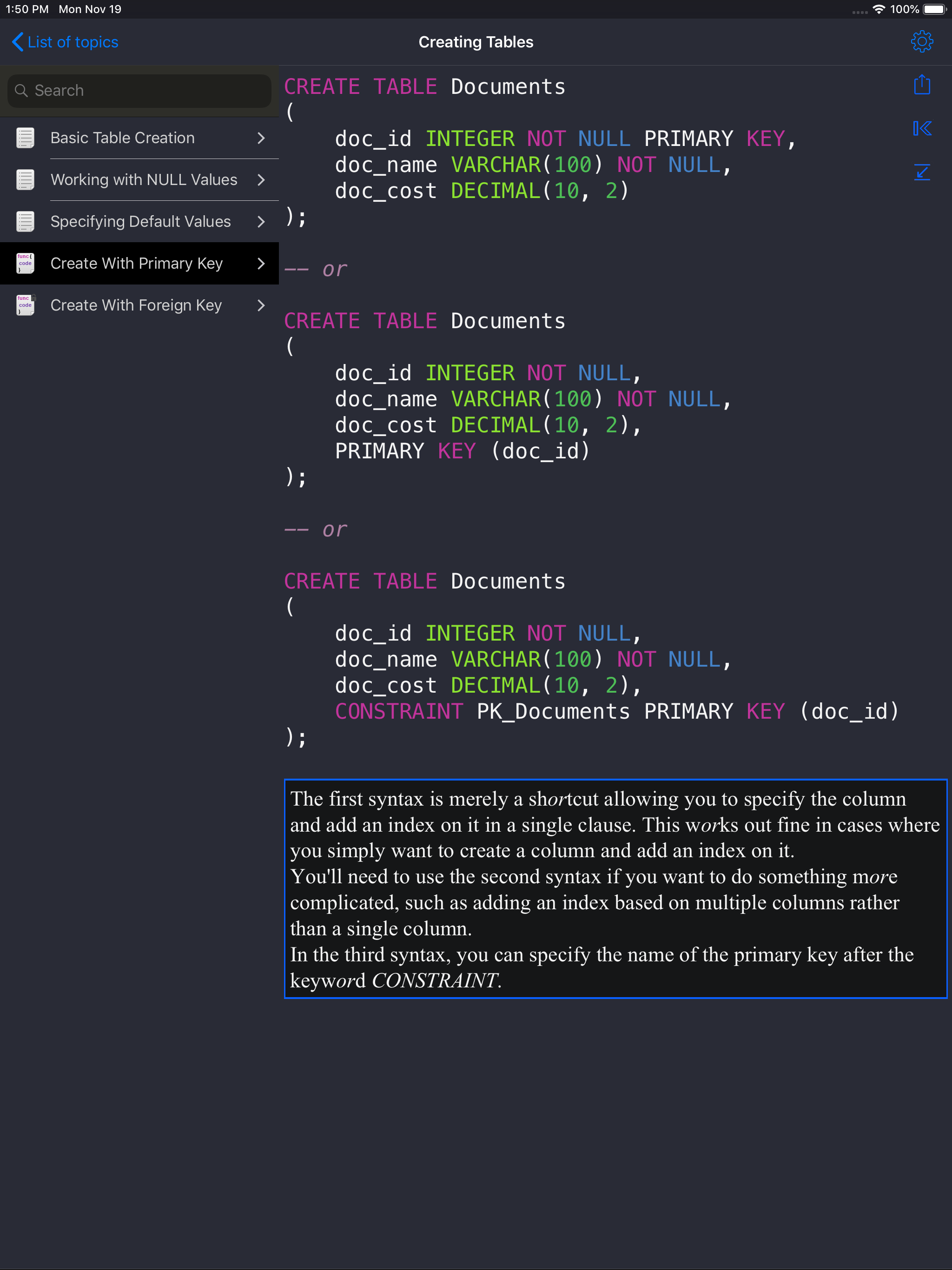Tap the Creating Tables title
The width and height of the screenshot is (952, 1270).
pyautogui.click(x=476, y=41)
